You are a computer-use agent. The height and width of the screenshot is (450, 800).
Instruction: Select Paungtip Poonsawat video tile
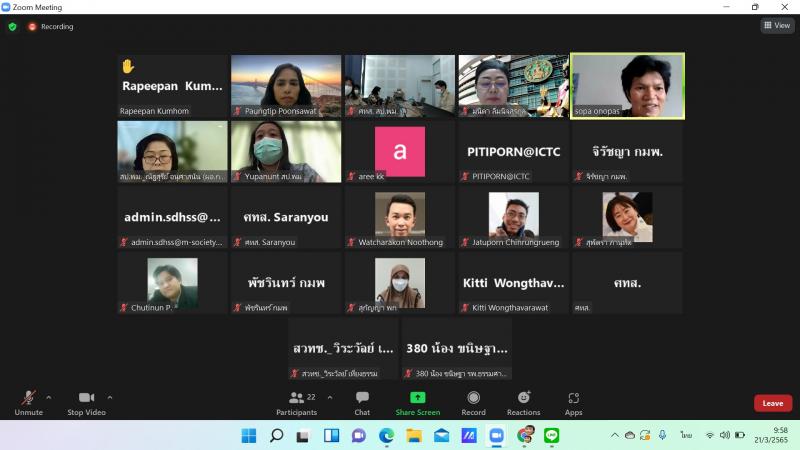tap(286, 86)
